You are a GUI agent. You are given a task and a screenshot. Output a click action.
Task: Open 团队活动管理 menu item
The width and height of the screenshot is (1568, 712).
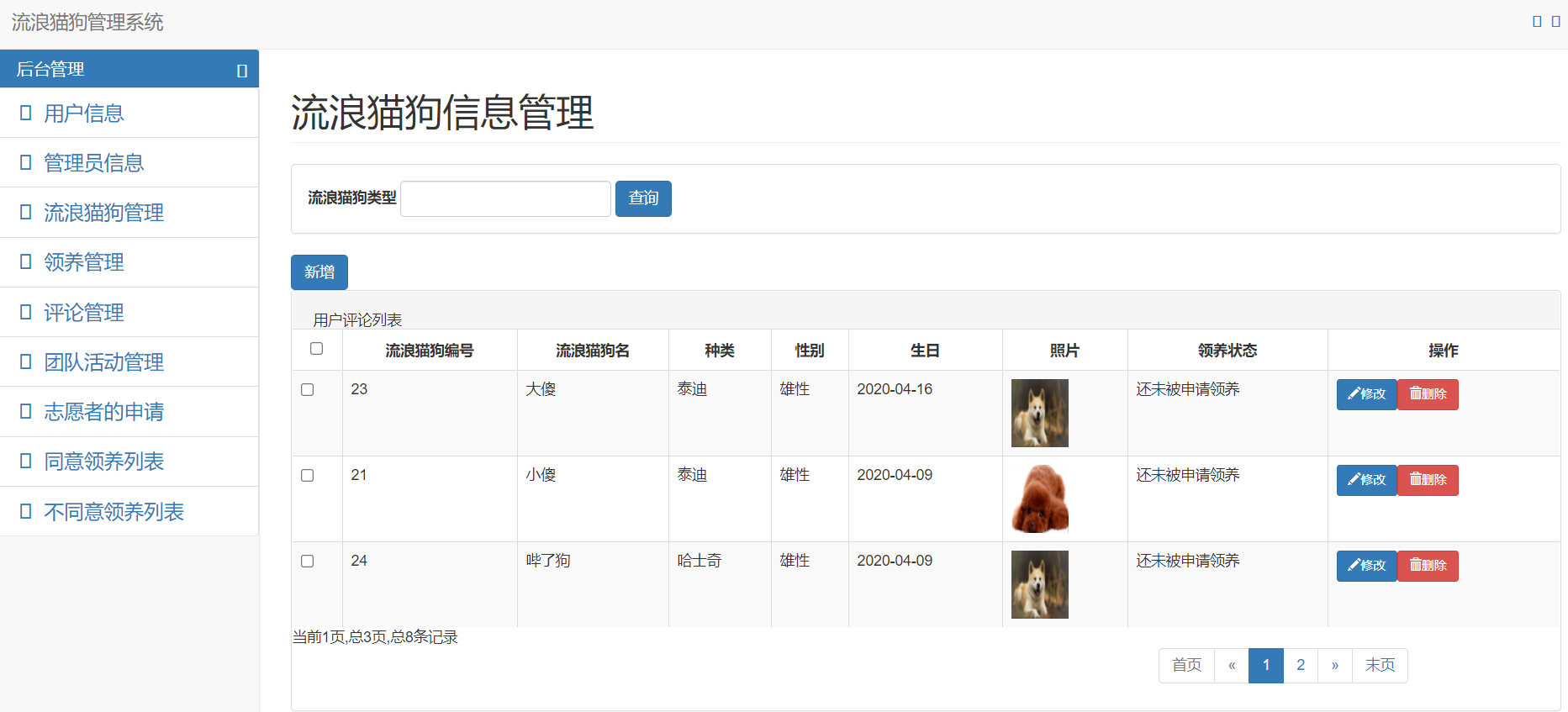pos(129,361)
